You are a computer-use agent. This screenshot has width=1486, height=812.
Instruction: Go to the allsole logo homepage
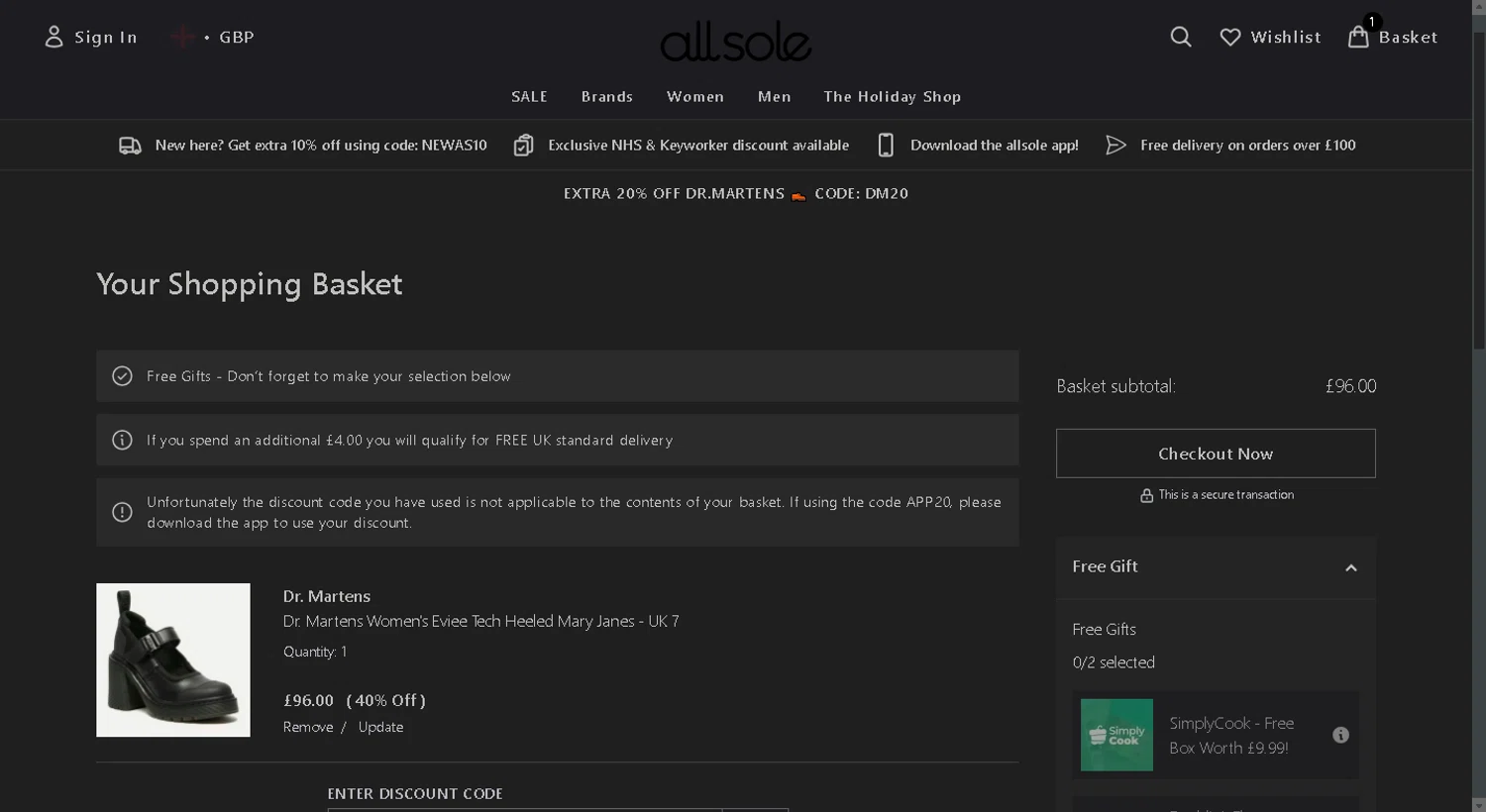point(735,41)
